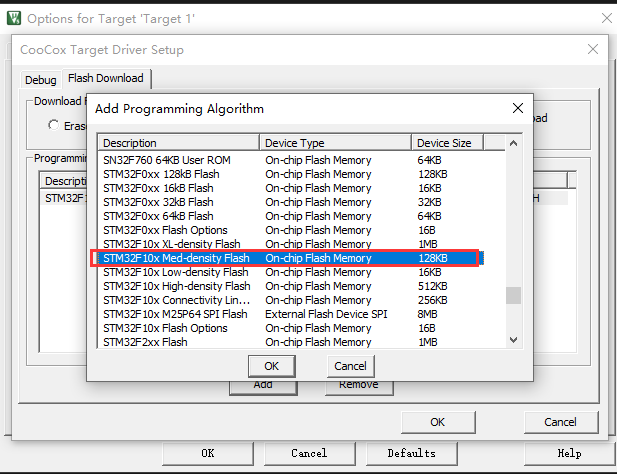Confirm with OK in Add Programming Algorithm
The height and width of the screenshot is (474, 617).
point(271,366)
